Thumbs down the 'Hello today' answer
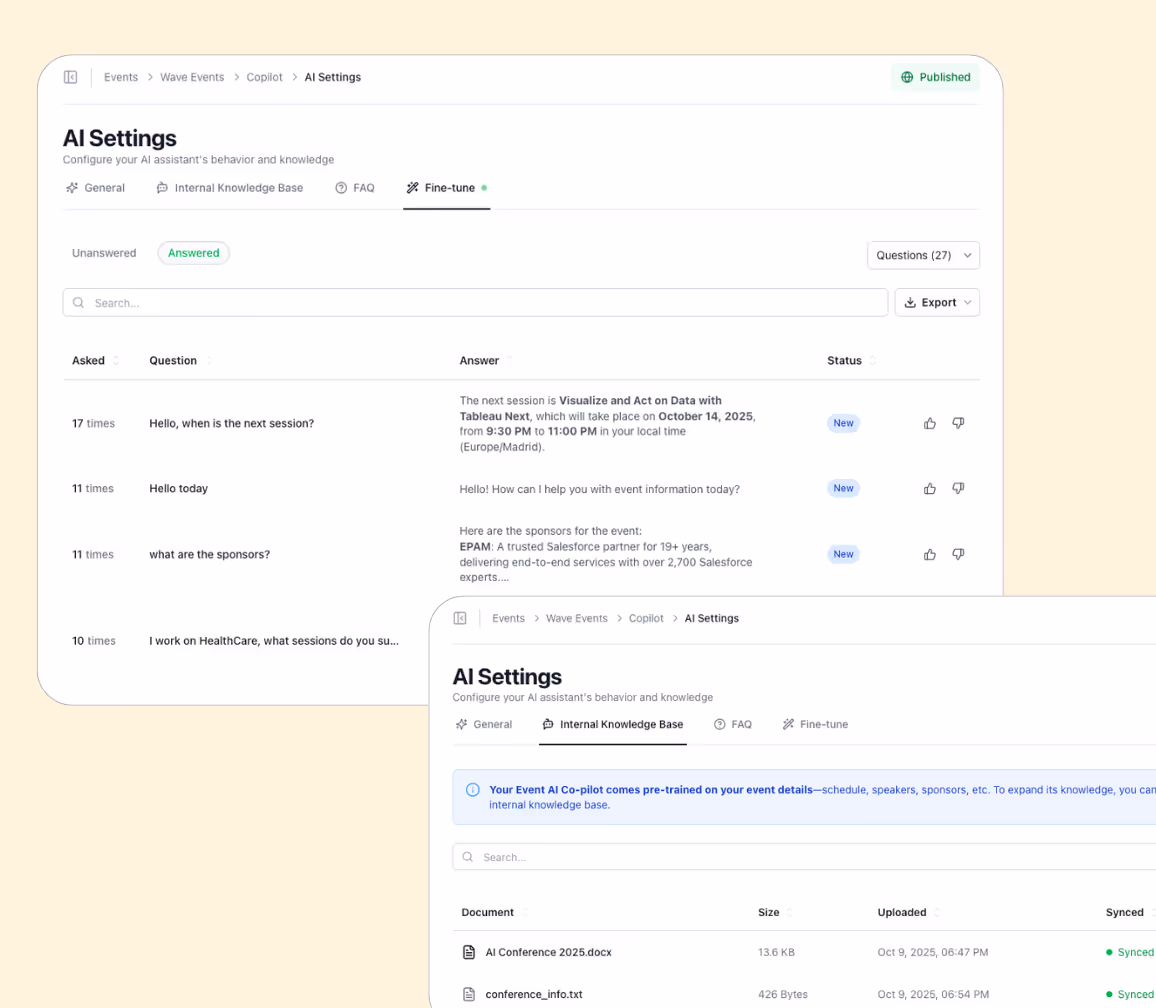The width and height of the screenshot is (1156, 1008). (958, 488)
